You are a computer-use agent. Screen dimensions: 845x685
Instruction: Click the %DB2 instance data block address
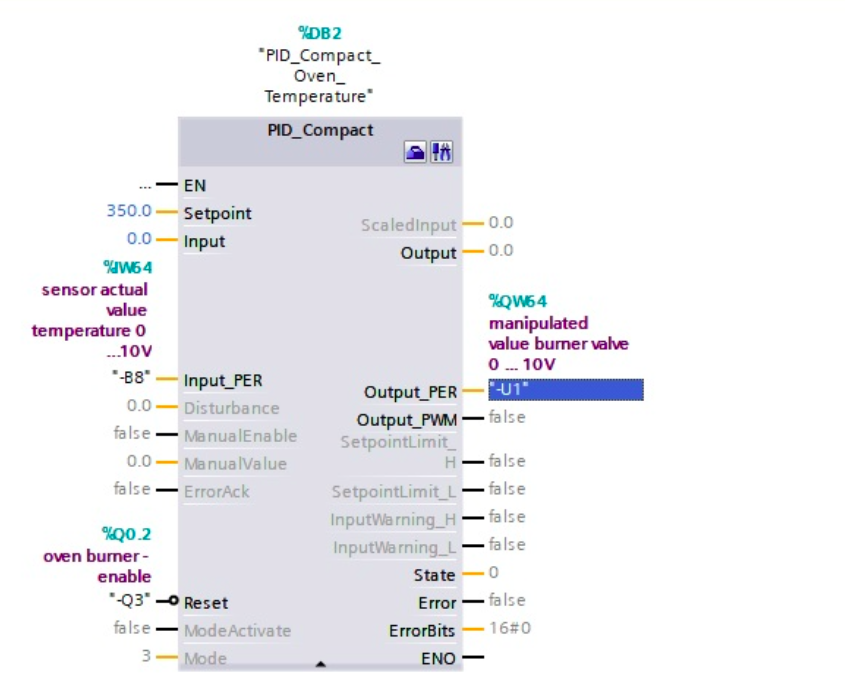click(320, 35)
